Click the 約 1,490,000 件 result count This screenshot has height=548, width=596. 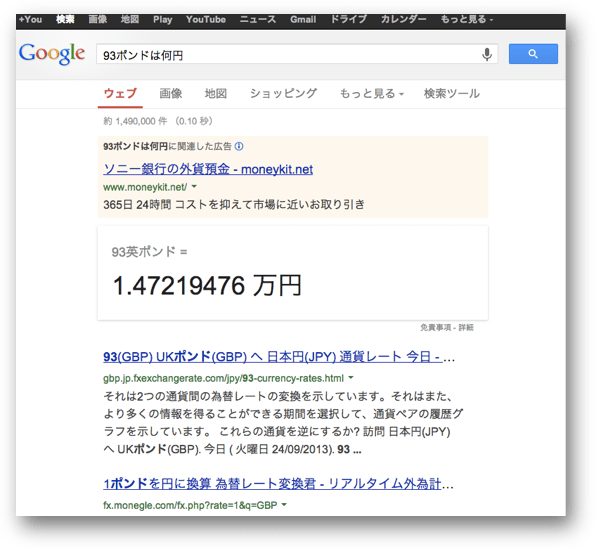point(135,121)
